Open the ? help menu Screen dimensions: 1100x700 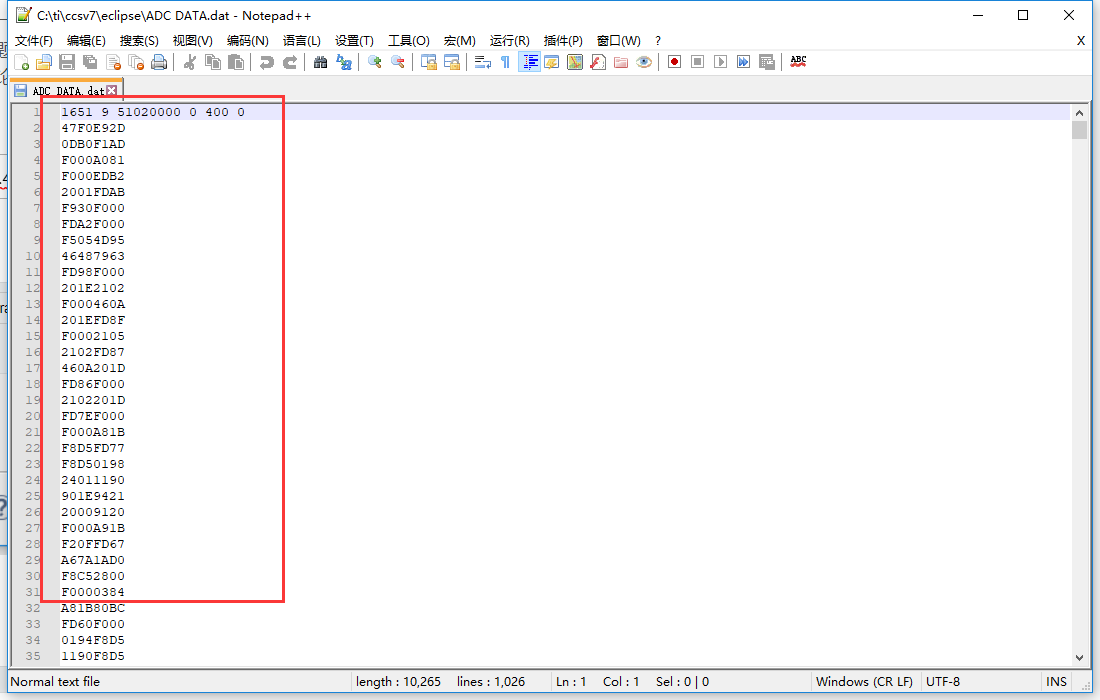(x=657, y=41)
